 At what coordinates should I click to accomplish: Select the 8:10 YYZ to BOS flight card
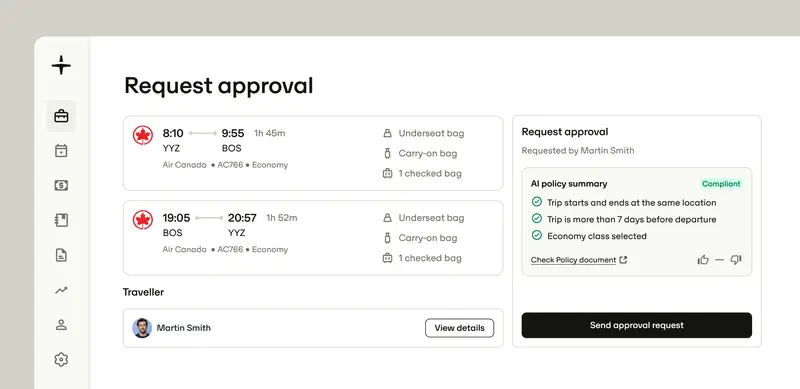click(313, 153)
